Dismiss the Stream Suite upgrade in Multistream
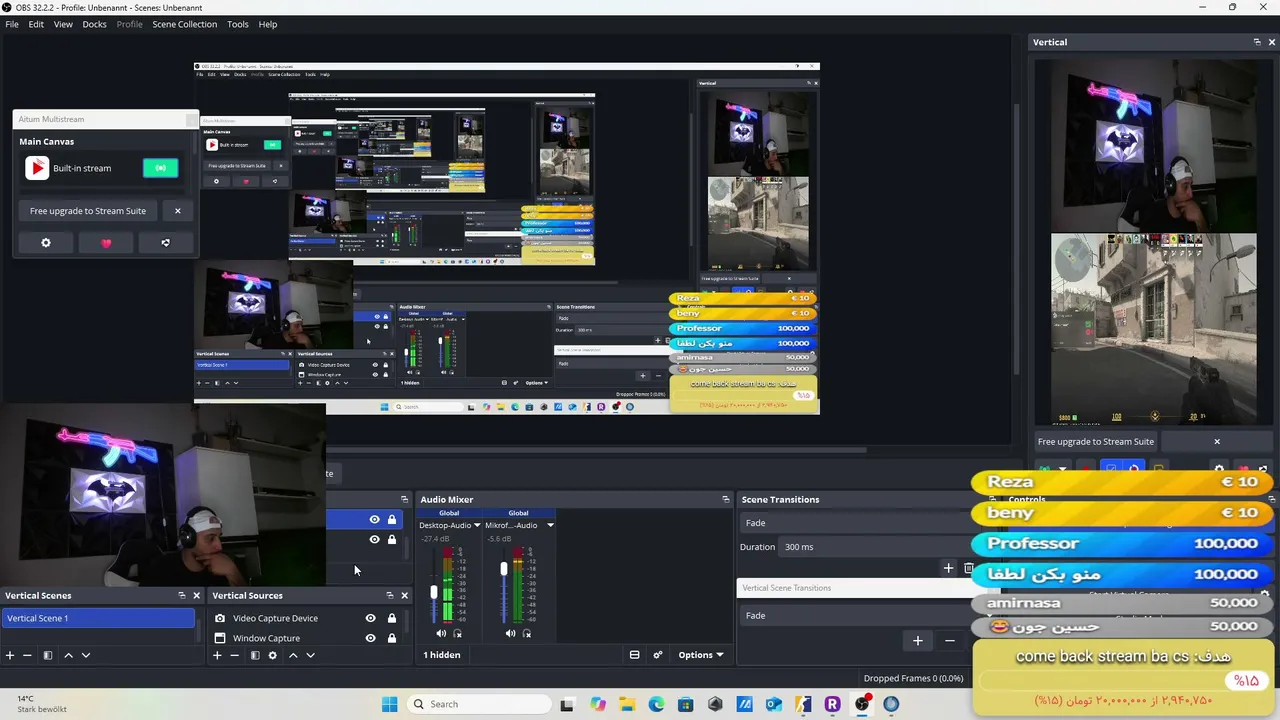This screenshot has height=720, width=1280. [x=178, y=211]
